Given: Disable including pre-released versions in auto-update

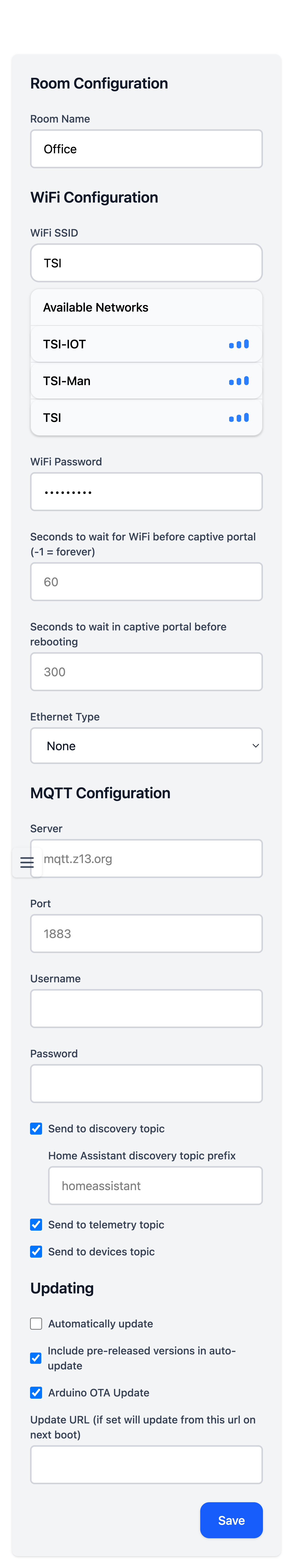Looking at the screenshot, I should [36, 1358].
